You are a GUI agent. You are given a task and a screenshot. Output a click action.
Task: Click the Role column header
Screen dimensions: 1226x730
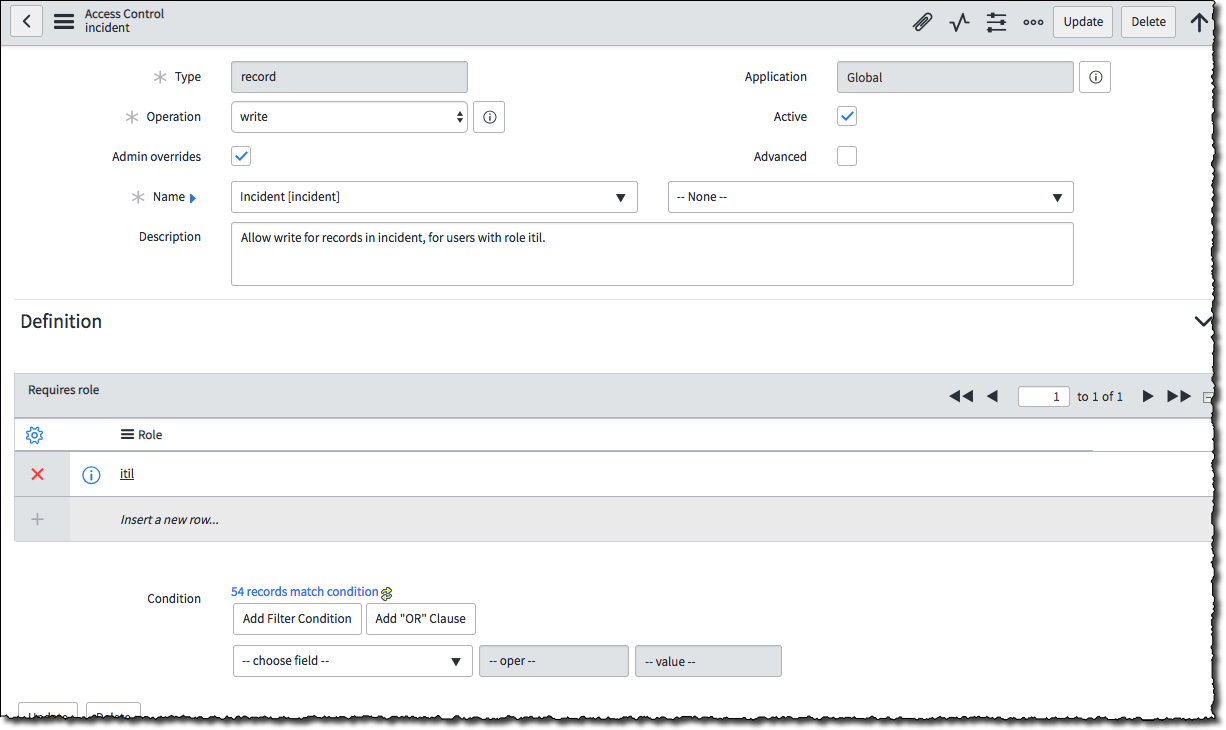click(150, 435)
